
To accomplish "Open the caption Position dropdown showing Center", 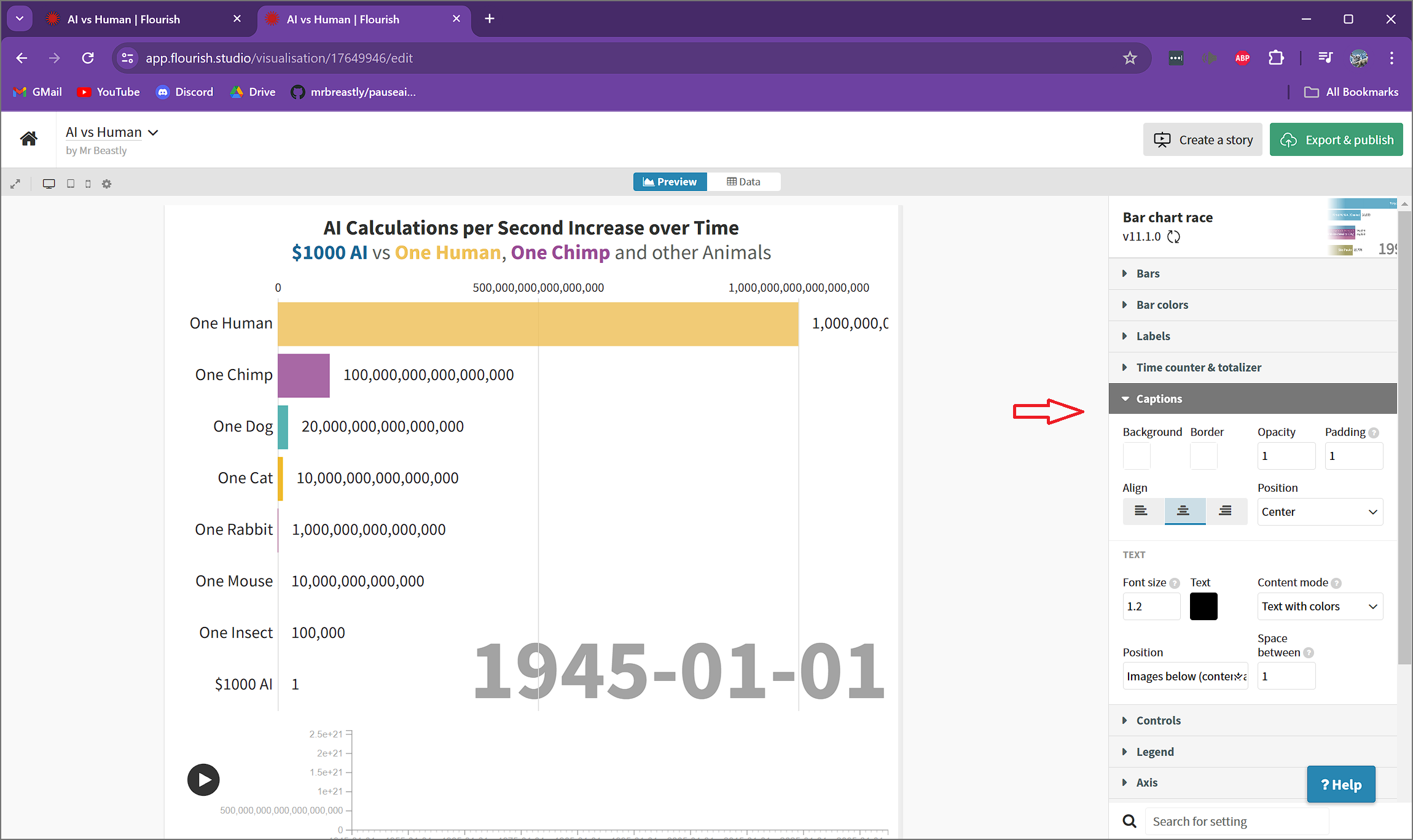I will 1320,511.
